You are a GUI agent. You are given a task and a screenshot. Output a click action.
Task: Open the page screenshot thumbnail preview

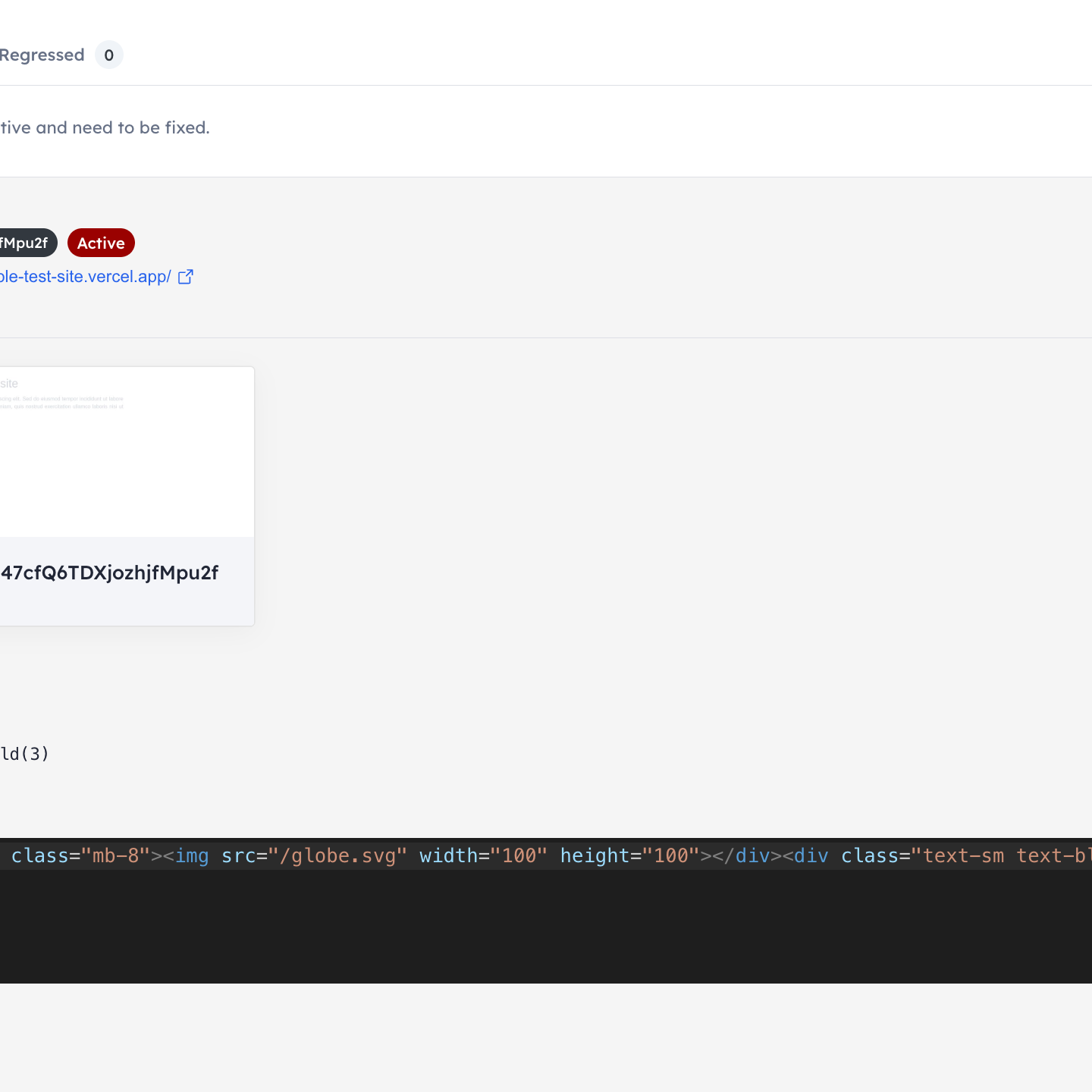point(127,452)
